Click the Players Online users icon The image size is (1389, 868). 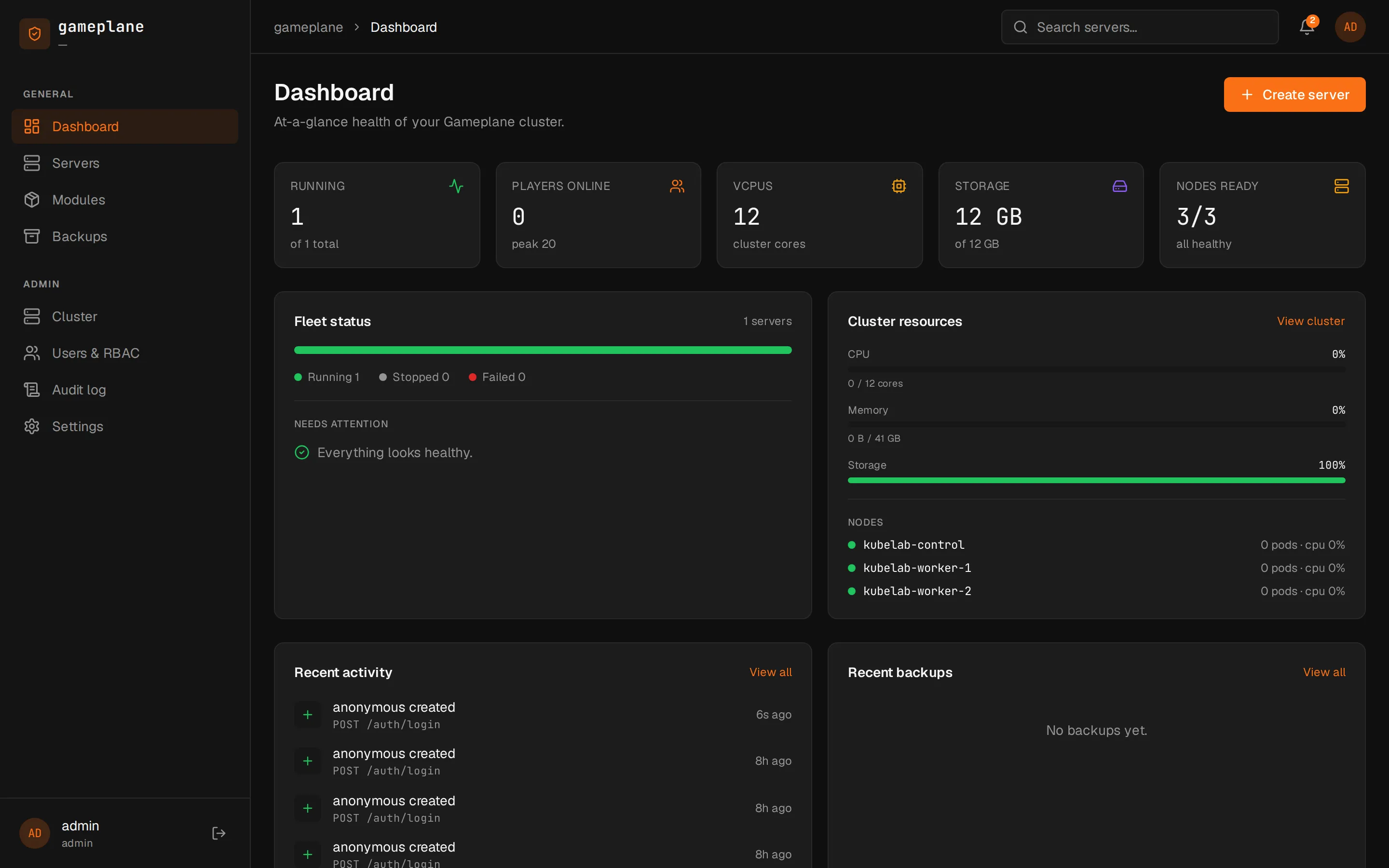pos(677,186)
